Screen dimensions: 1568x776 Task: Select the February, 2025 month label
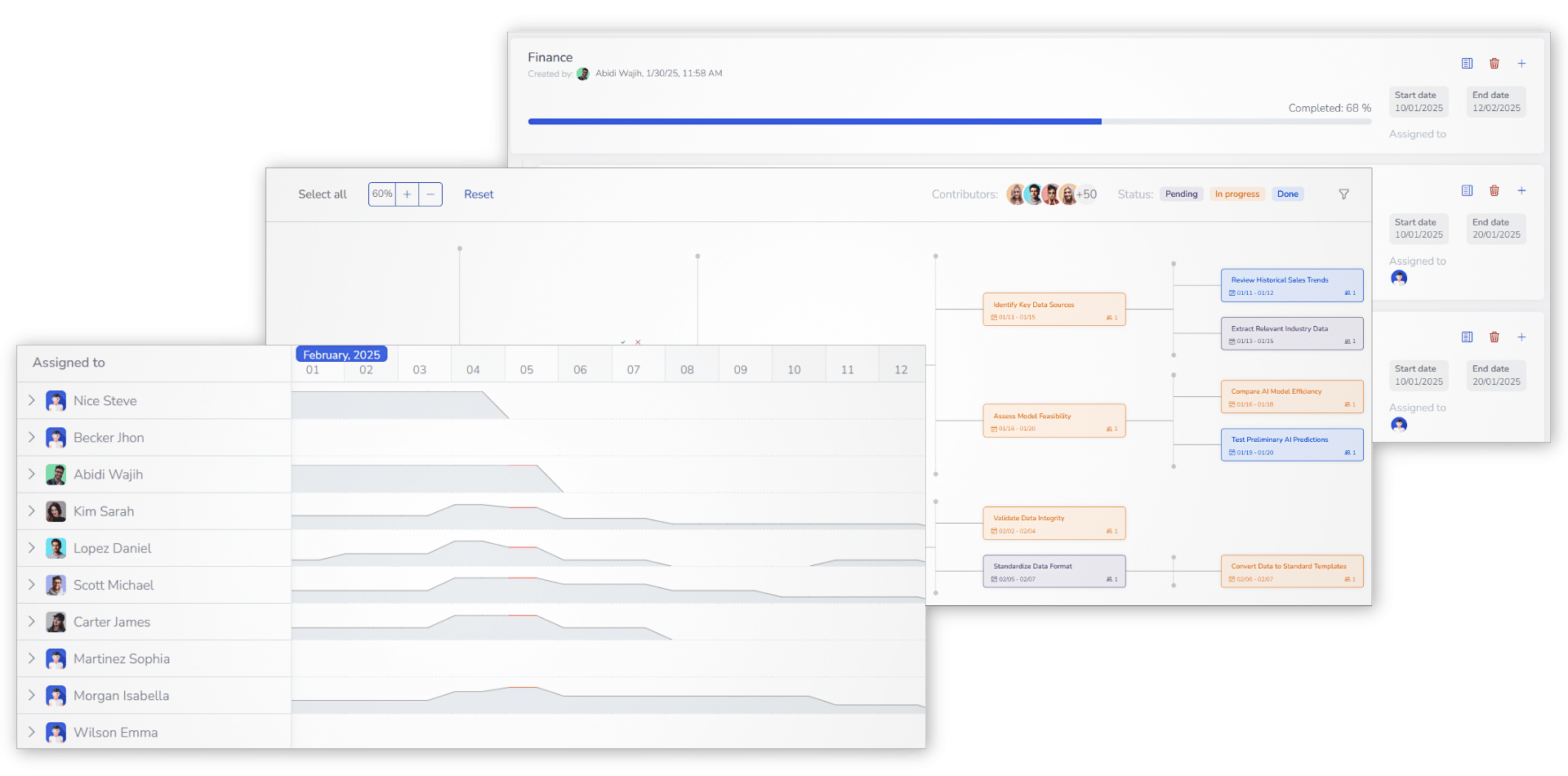(x=341, y=355)
